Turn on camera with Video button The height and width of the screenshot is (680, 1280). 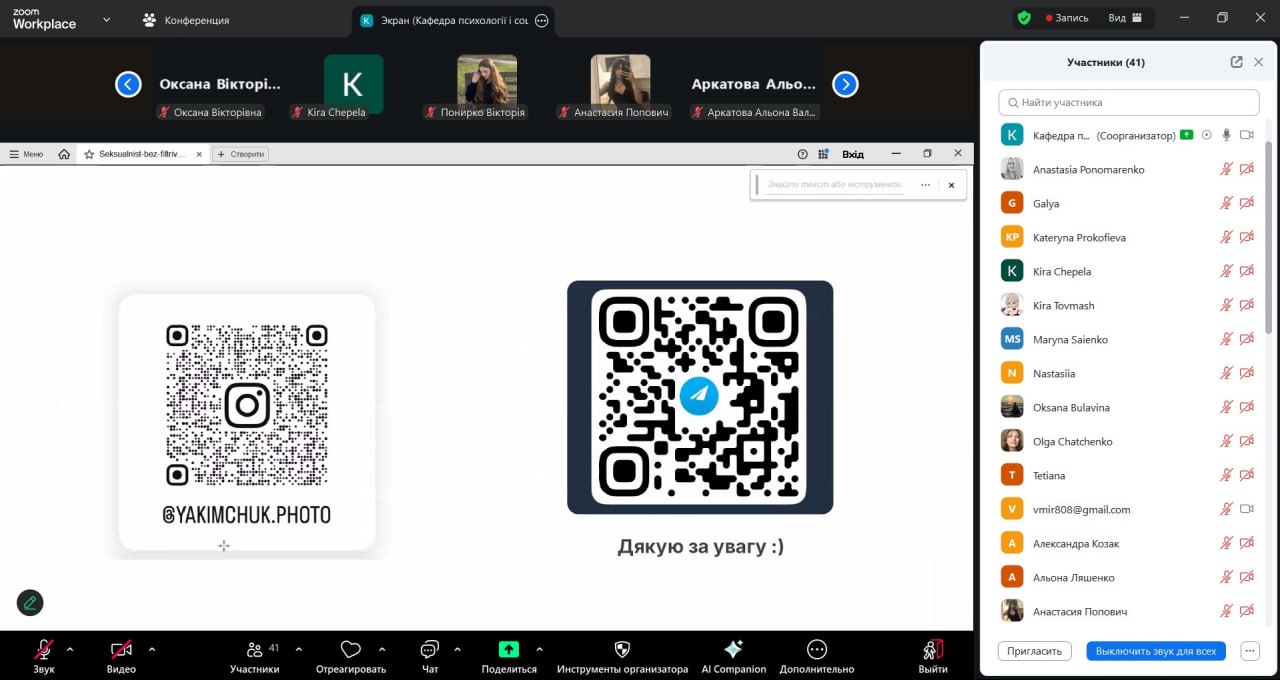tap(121, 649)
